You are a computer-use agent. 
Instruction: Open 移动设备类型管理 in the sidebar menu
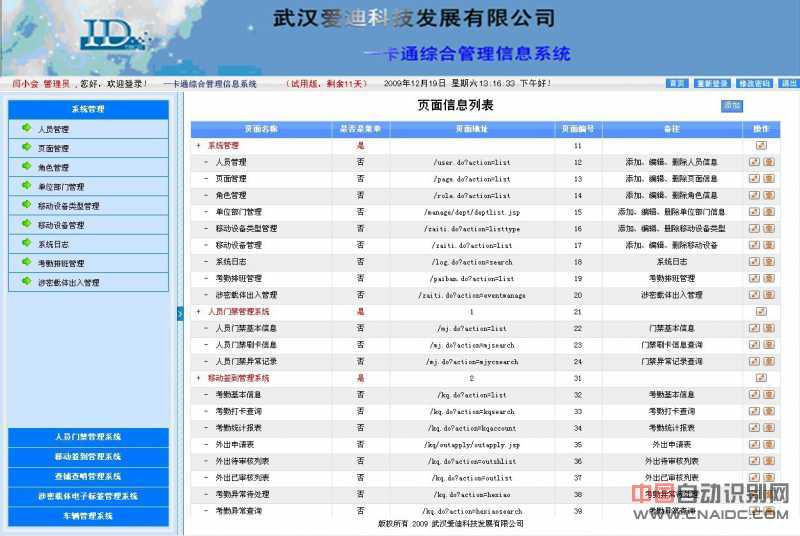tap(69, 206)
